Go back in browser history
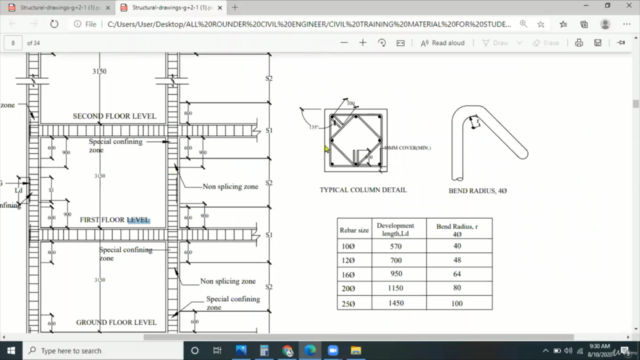 (x=12, y=24)
